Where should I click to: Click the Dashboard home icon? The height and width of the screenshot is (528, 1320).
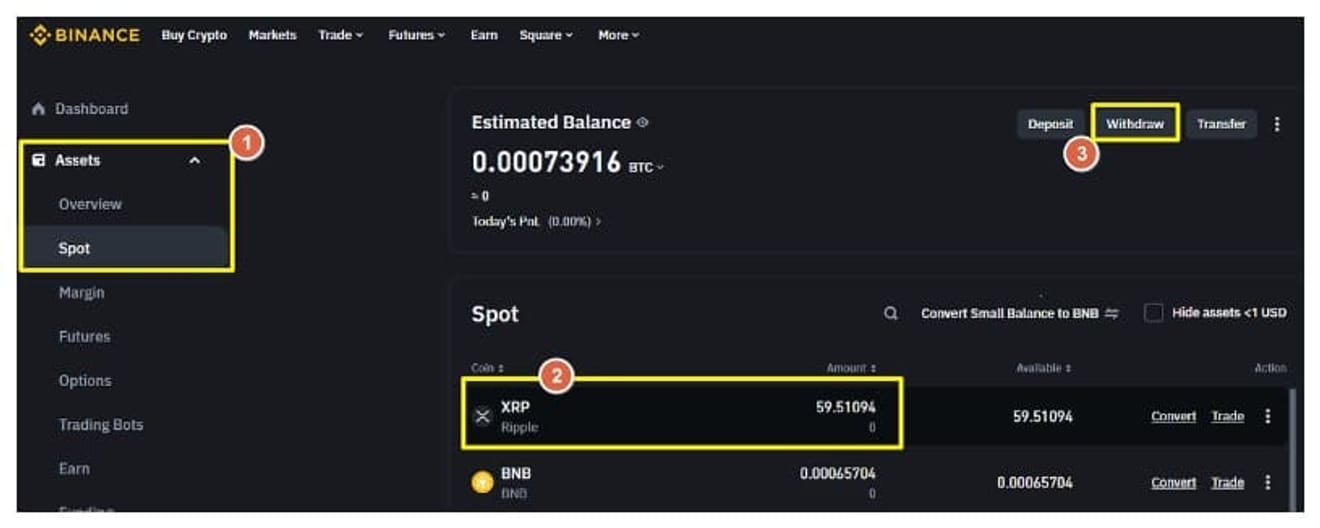(39, 109)
